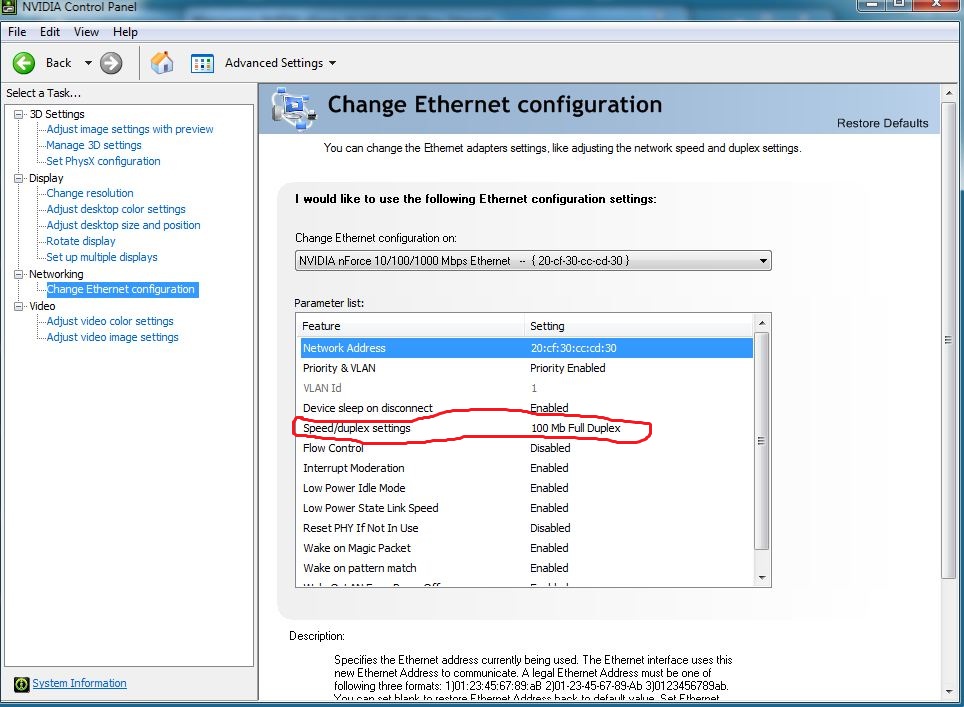
Task: Click main panel scrollbar up arrow
Action: 949,93
